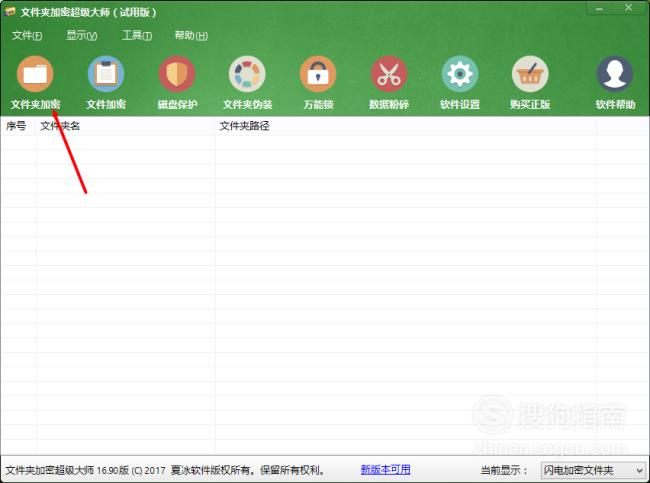Open the 显示(V) menu
This screenshot has height=483, width=650.
82,36
